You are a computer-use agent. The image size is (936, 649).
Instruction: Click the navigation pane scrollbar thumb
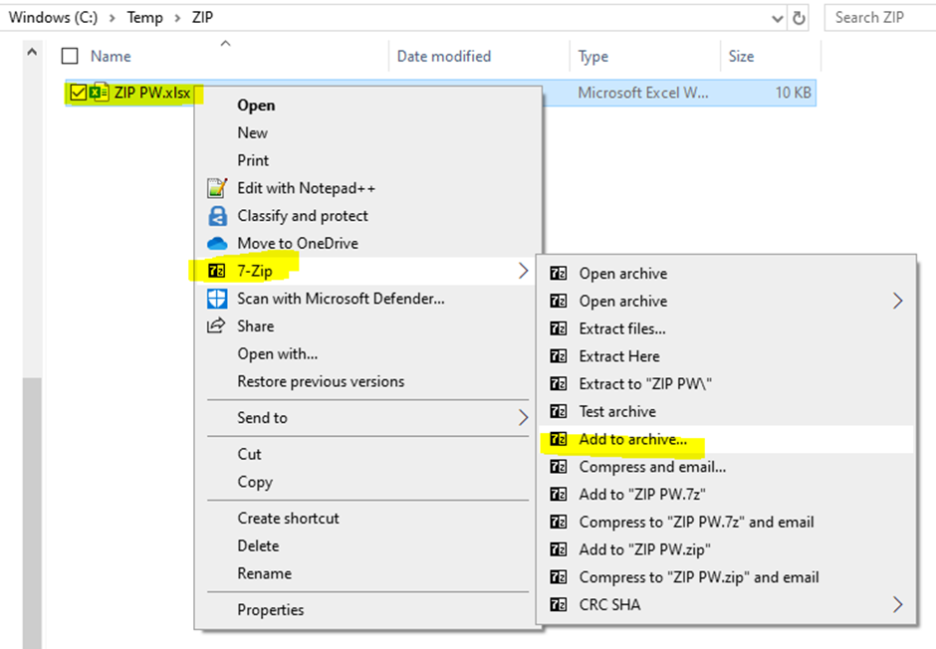click(32, 513)
